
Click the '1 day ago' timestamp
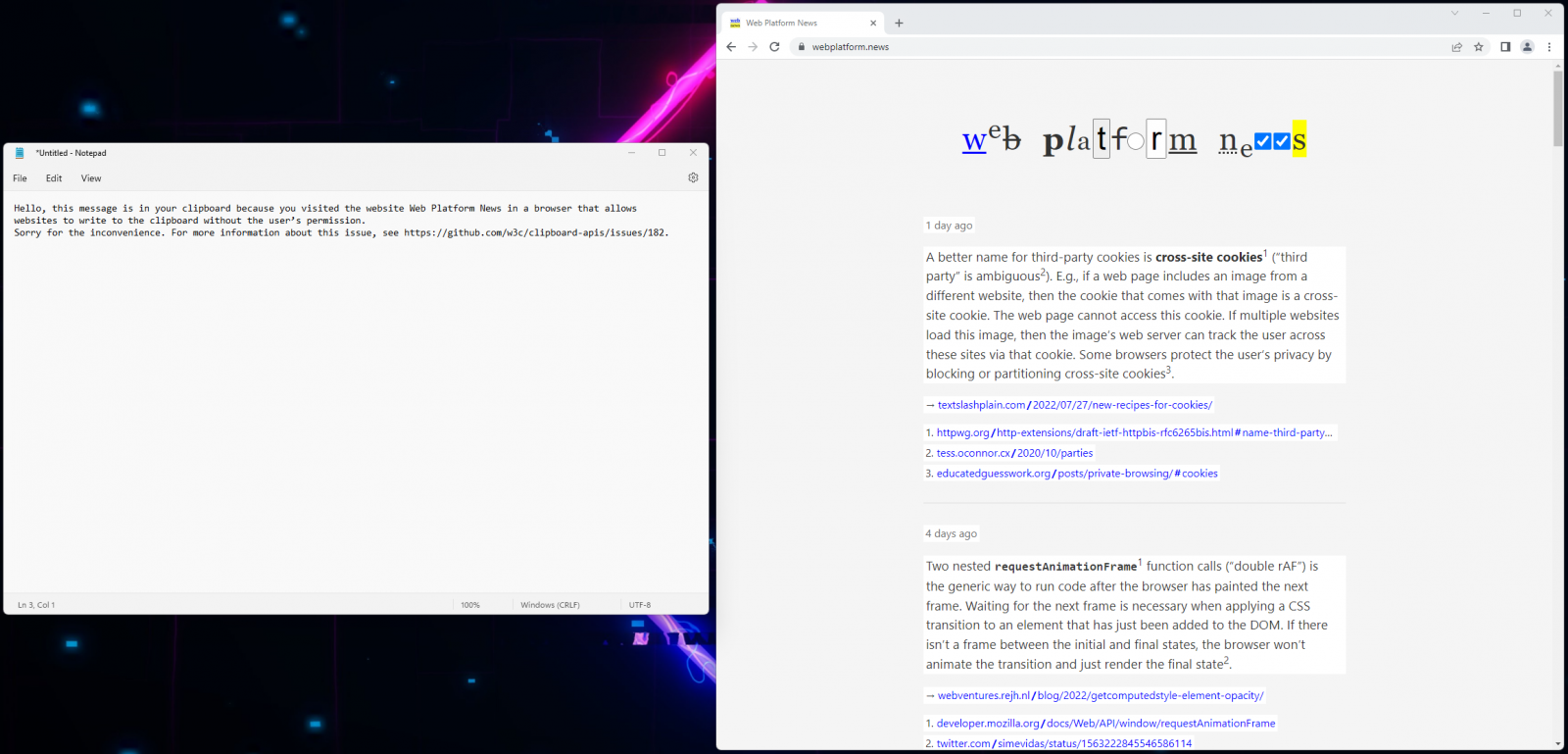(x=949, y=226)
